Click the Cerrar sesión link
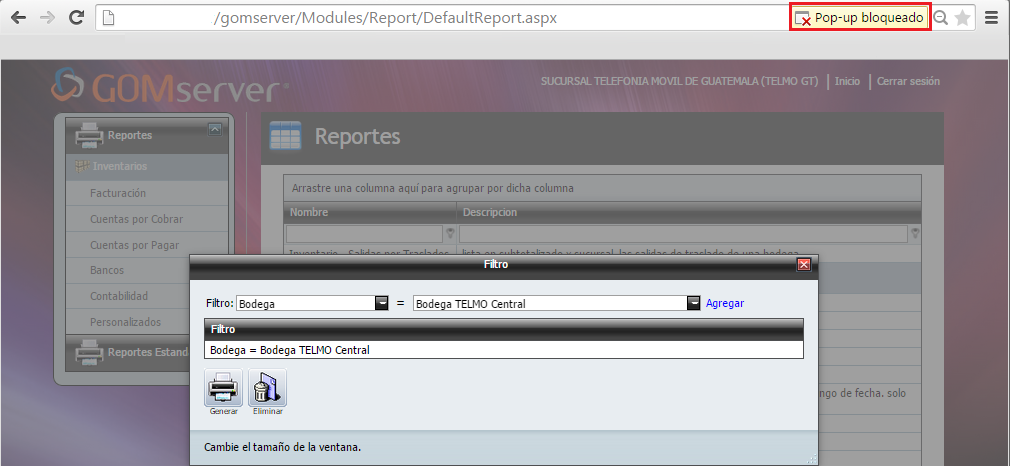 click(908, 82)
